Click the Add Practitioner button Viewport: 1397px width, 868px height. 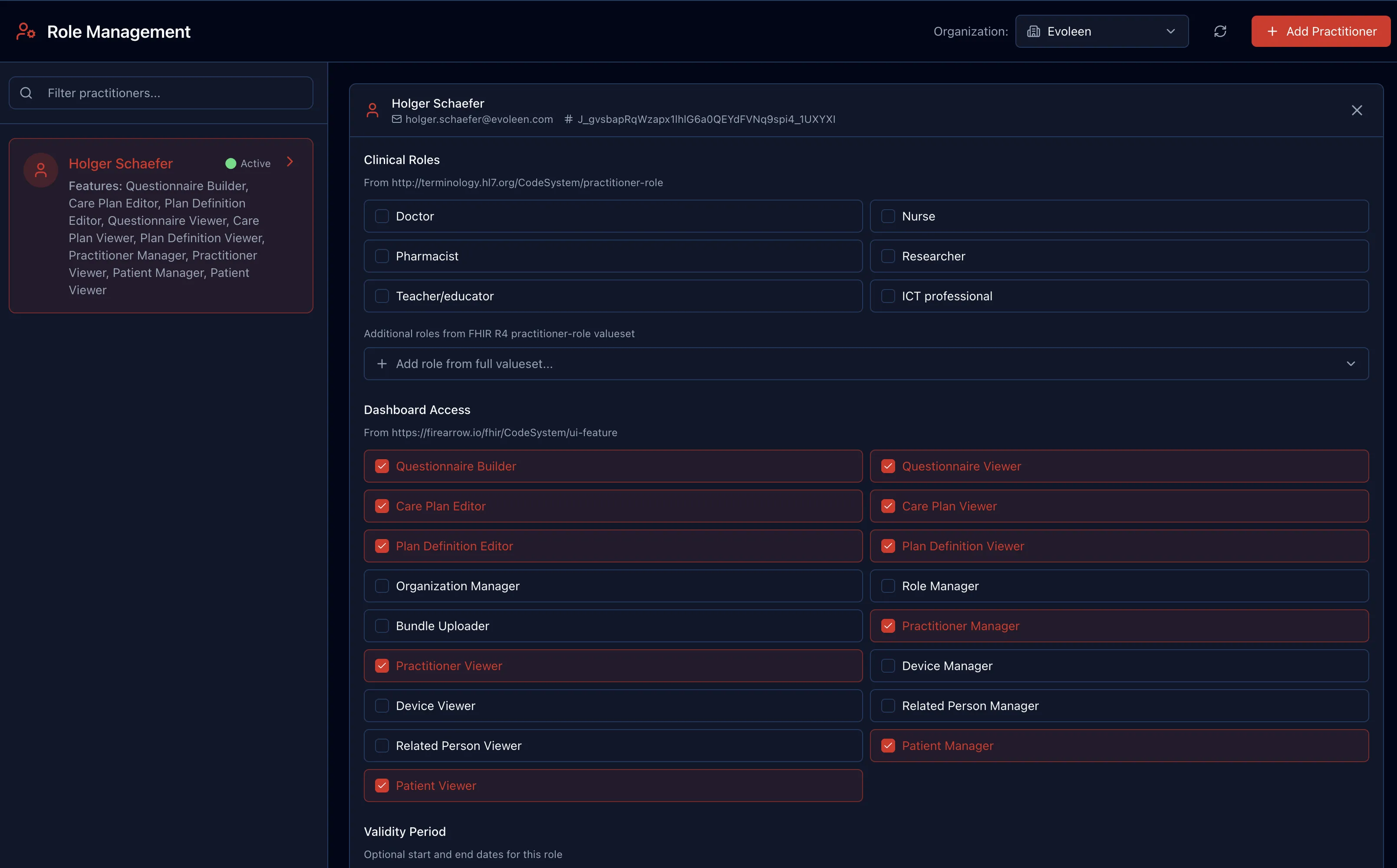pos(1321,32)
